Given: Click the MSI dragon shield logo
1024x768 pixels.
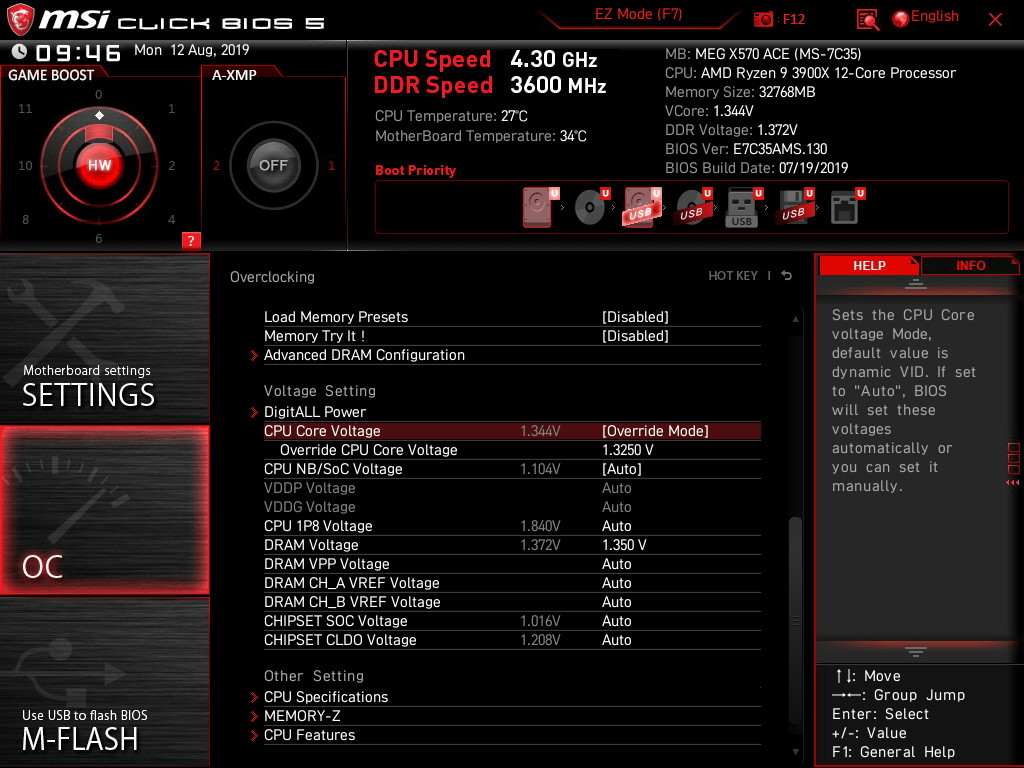Looking at the screenshot, I should pos(20,19).
